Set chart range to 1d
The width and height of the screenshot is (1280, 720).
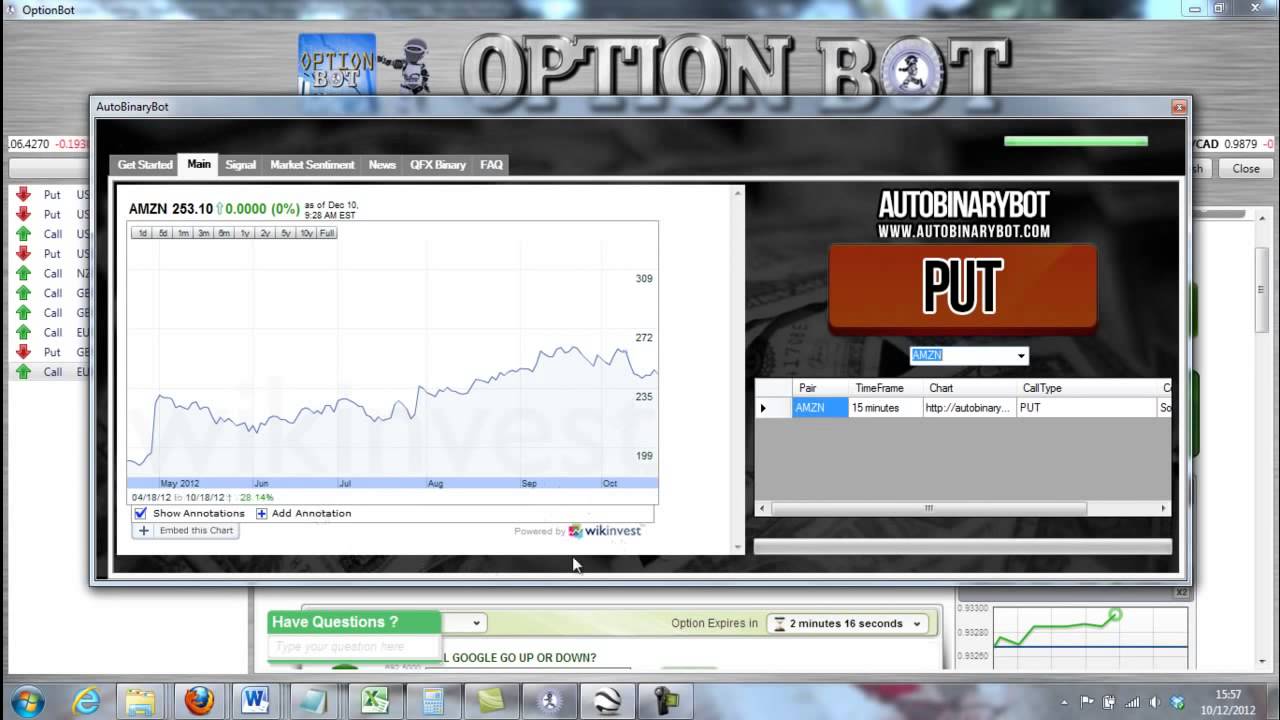[x=142, y=233]
